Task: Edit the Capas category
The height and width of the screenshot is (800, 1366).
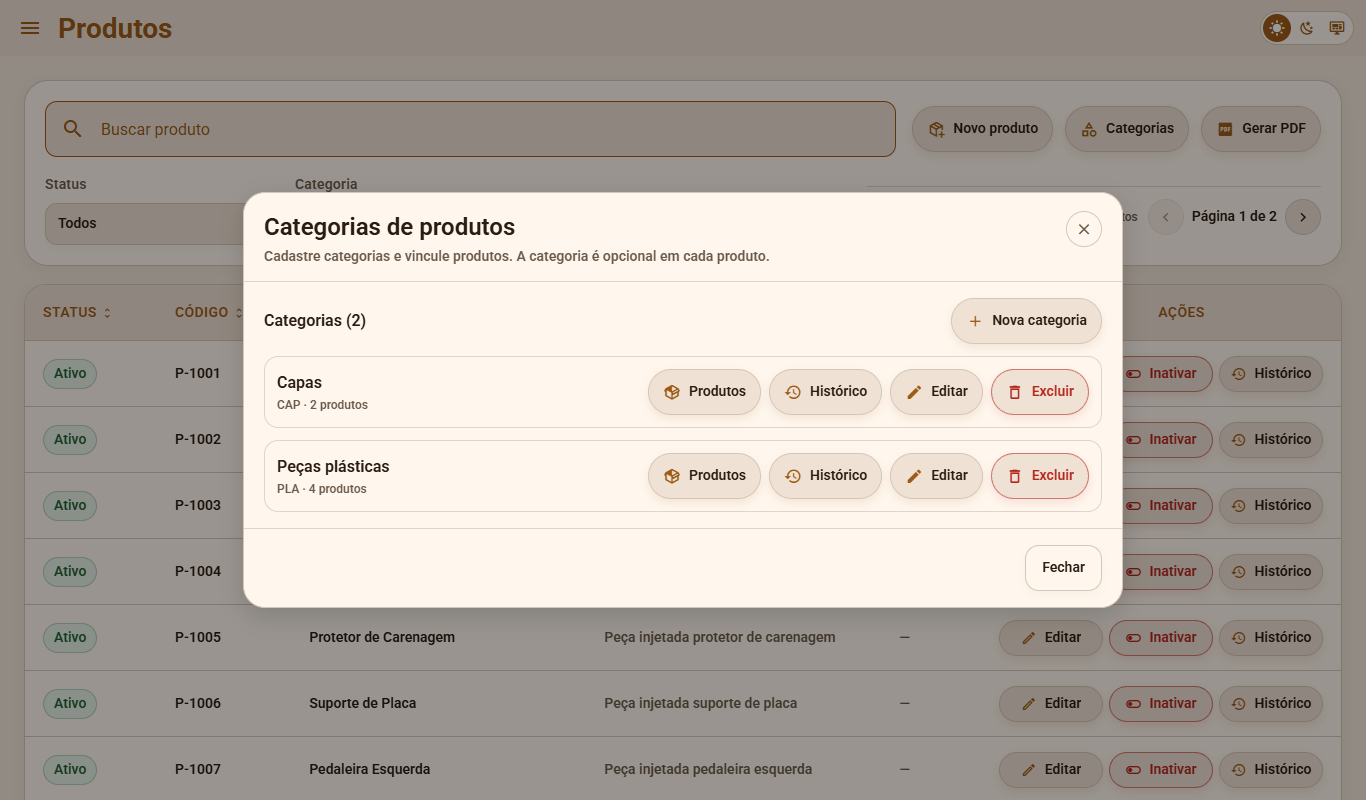Action: [936, 392]
